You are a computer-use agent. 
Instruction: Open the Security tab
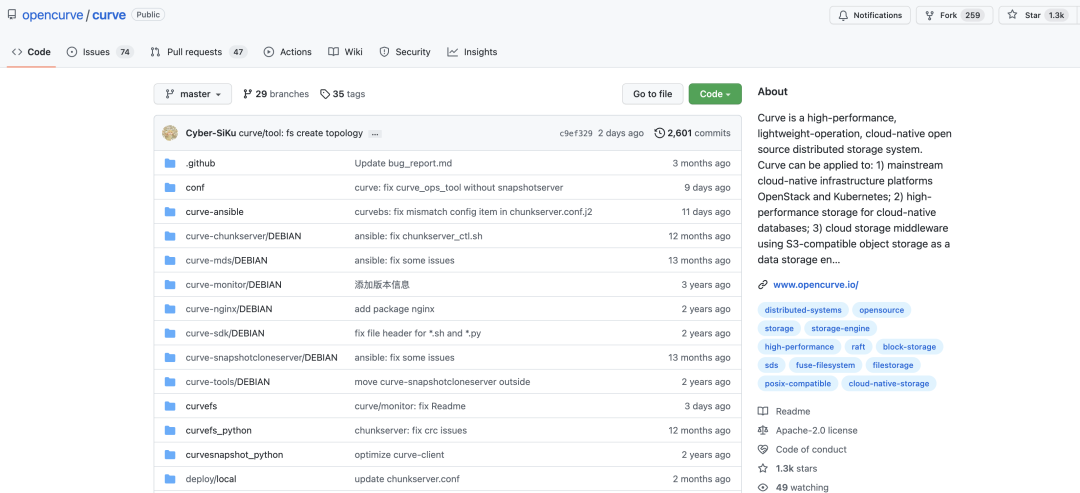click(x=405, y=52)
